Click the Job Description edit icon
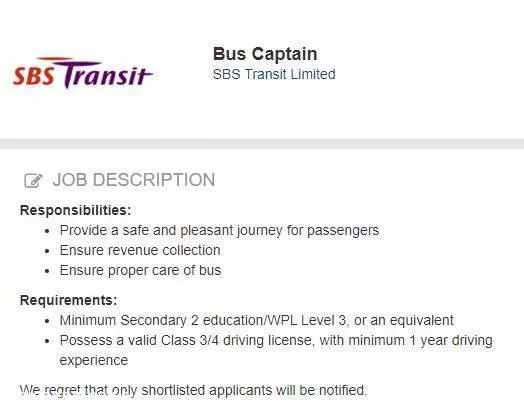Viewport: 524px width, 410px height. click(33, 180)
